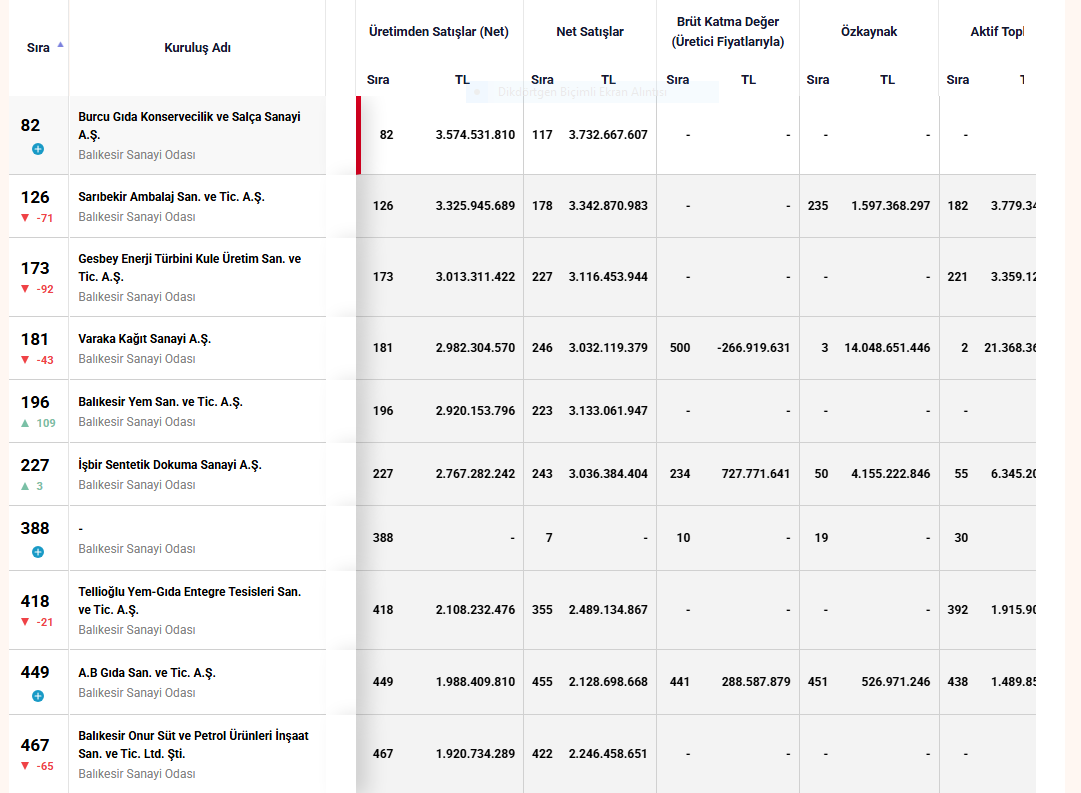
Task: Select production sales value 2.767.282.242
Action: coord(475,474)
